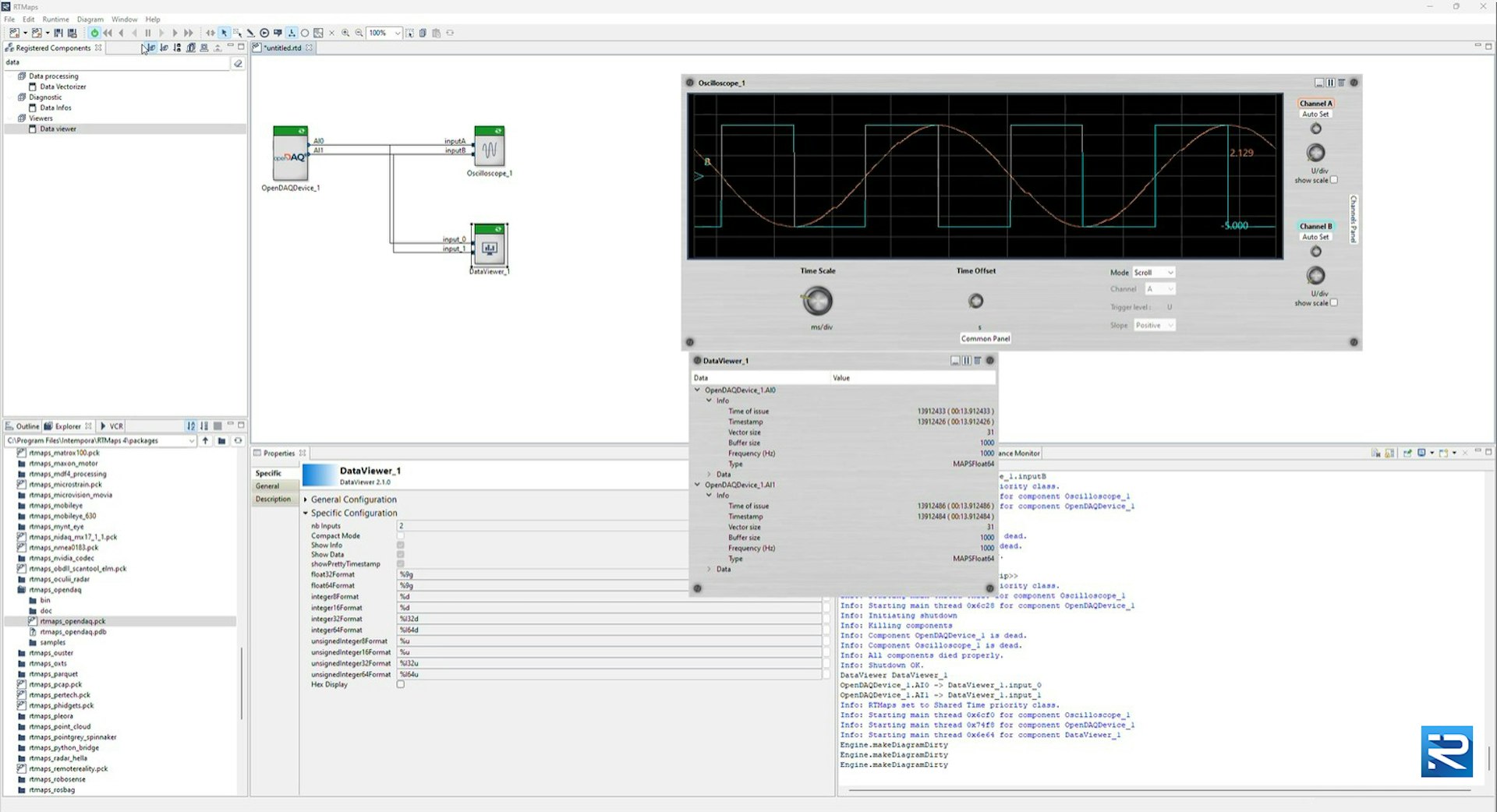Select the Data Infos component
This screenshot has width=1497, height=812.
pos(55,108)
